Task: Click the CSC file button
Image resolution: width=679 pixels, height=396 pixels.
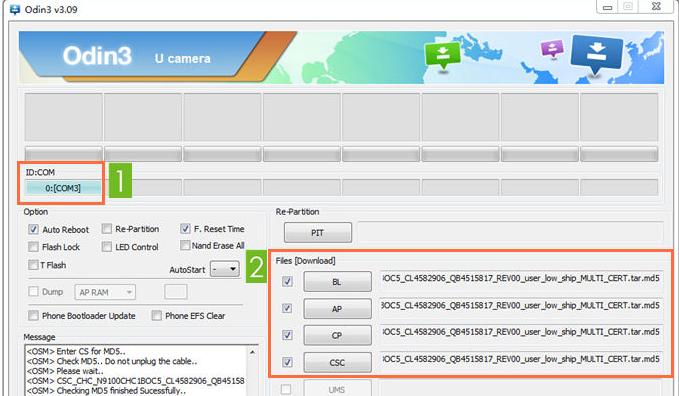Action: point(337,362)
